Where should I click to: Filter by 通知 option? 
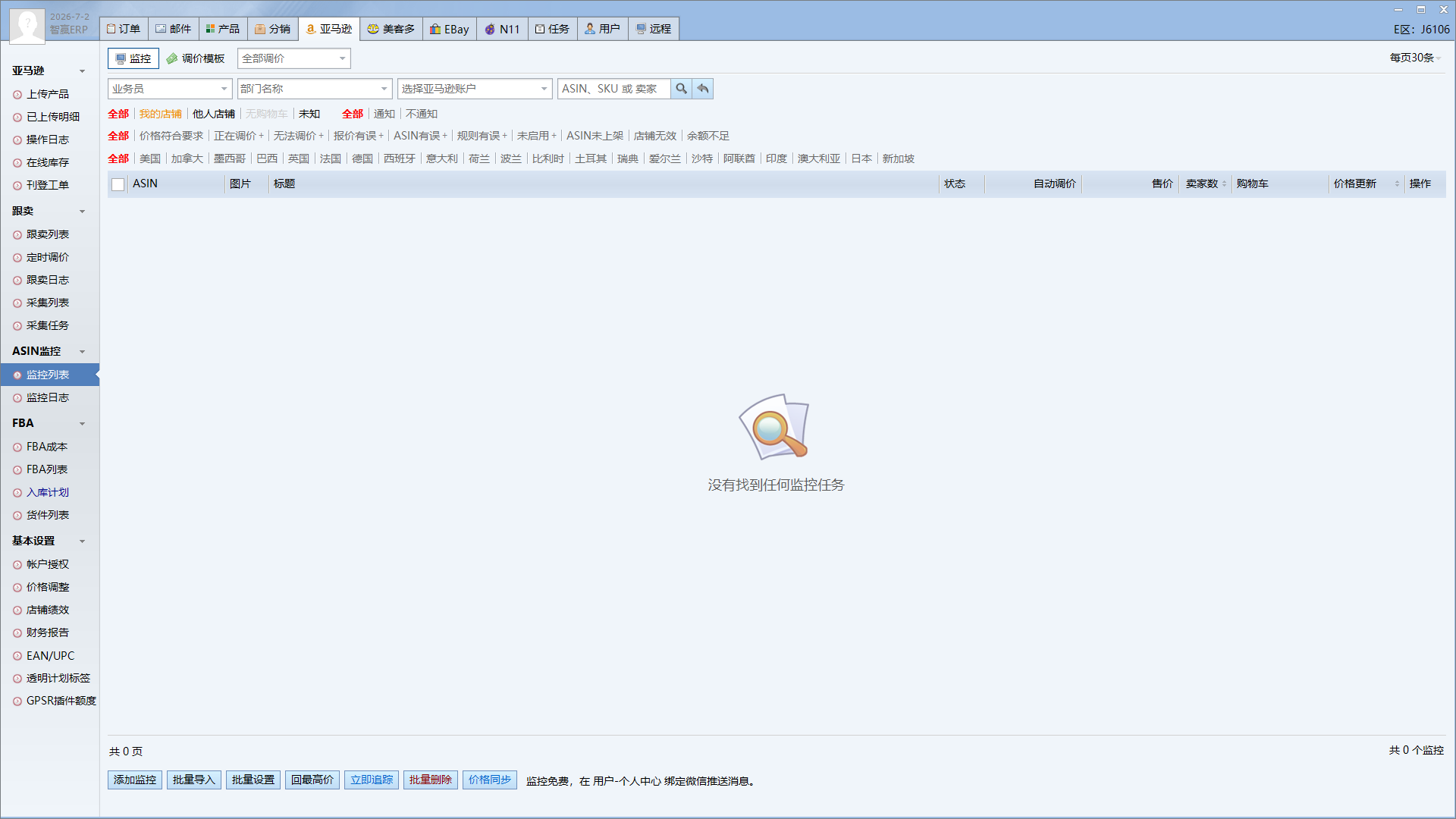[x=384, y=114]
